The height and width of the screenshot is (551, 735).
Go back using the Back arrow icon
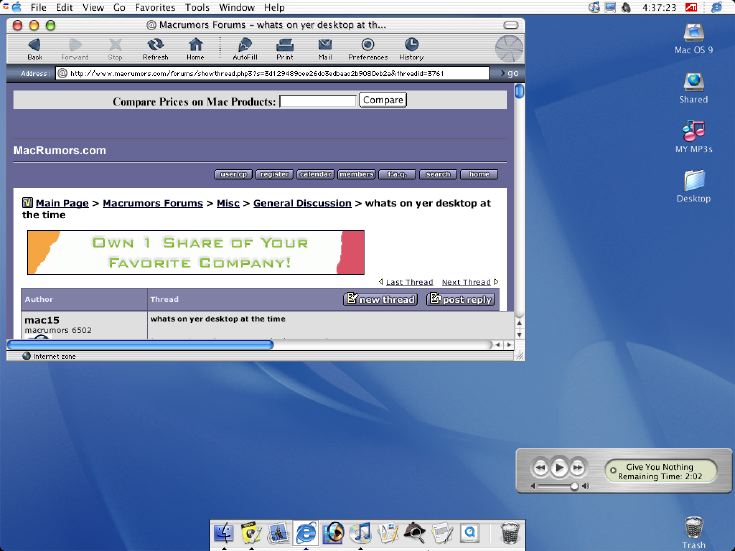click(x=35, y=45)
